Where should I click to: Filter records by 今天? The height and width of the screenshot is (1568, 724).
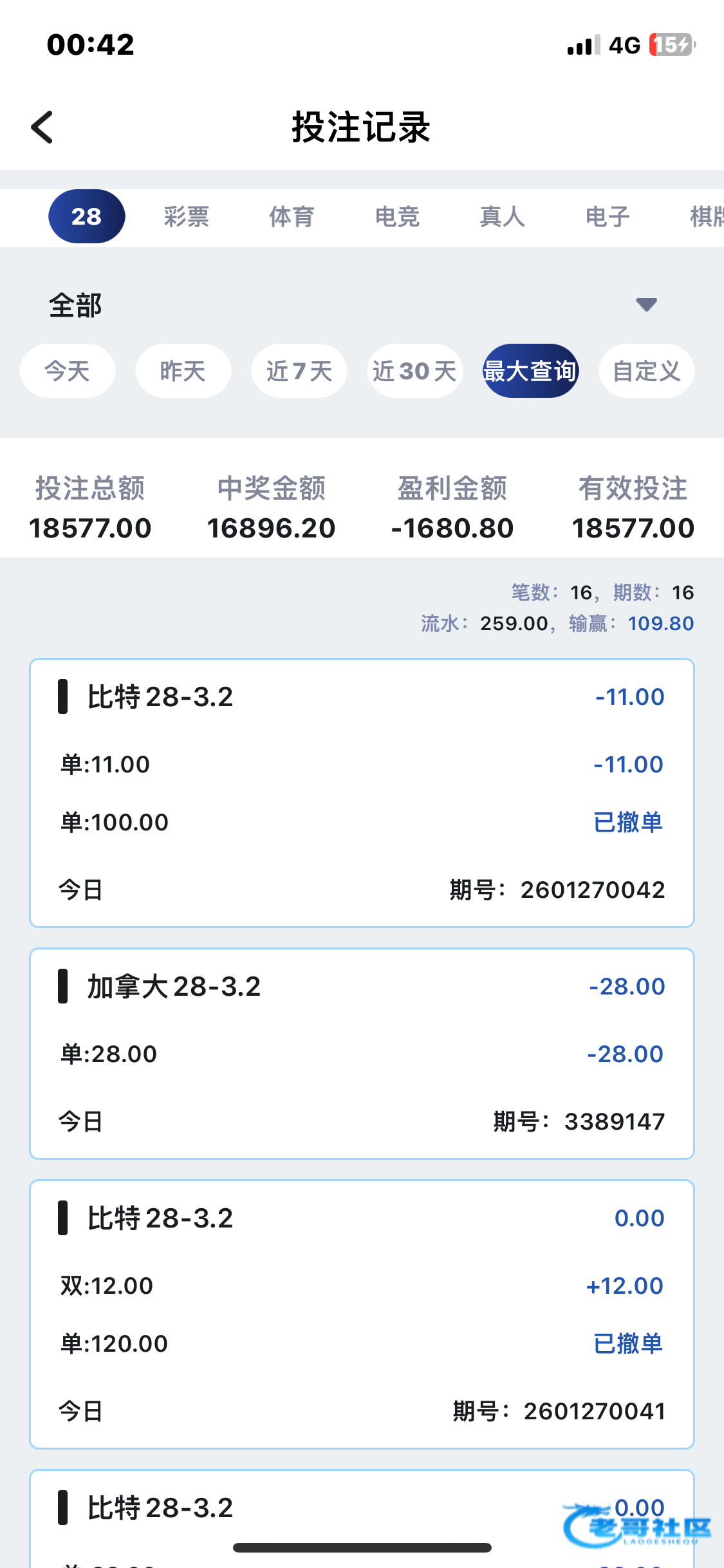pyautogui.click(x=68, y=371)
